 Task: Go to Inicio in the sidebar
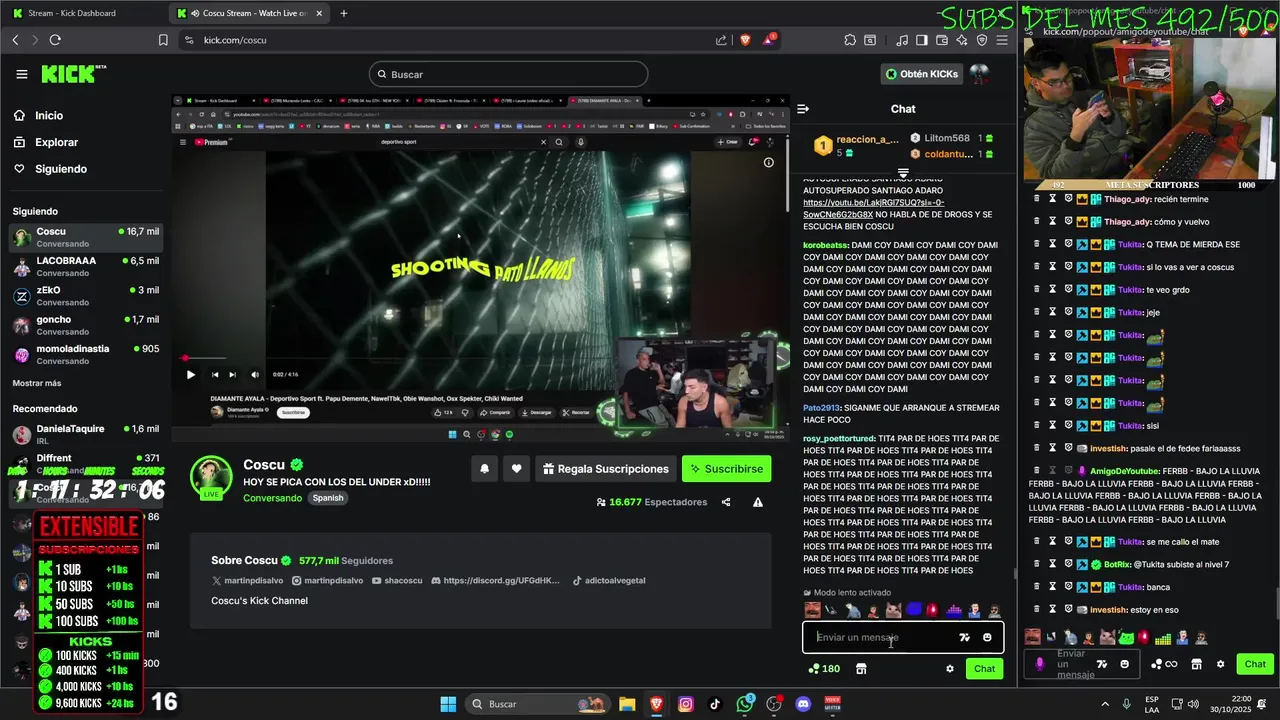point(49,115)
